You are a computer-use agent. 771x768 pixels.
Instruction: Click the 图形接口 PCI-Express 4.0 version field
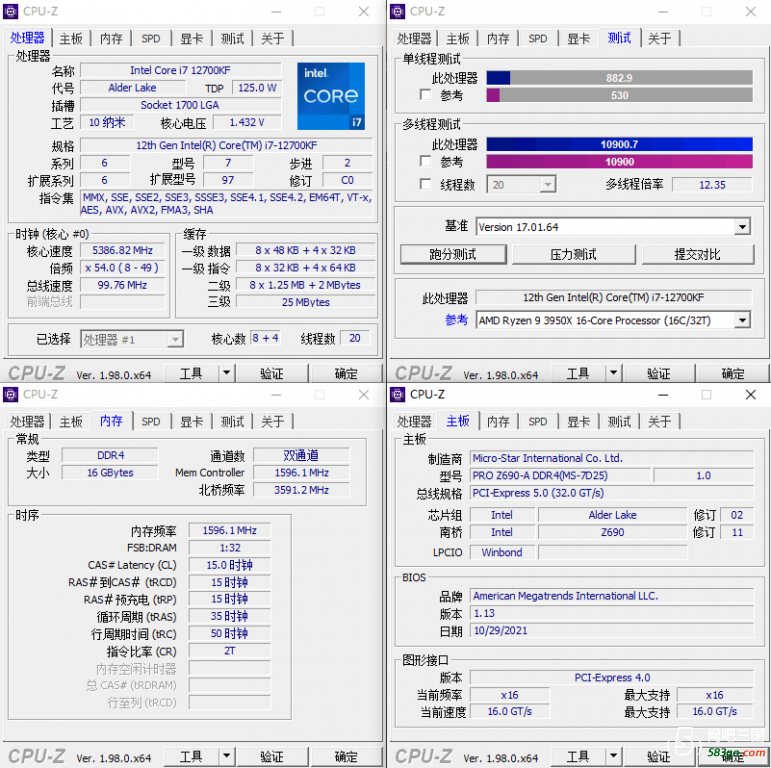(612, 678)
